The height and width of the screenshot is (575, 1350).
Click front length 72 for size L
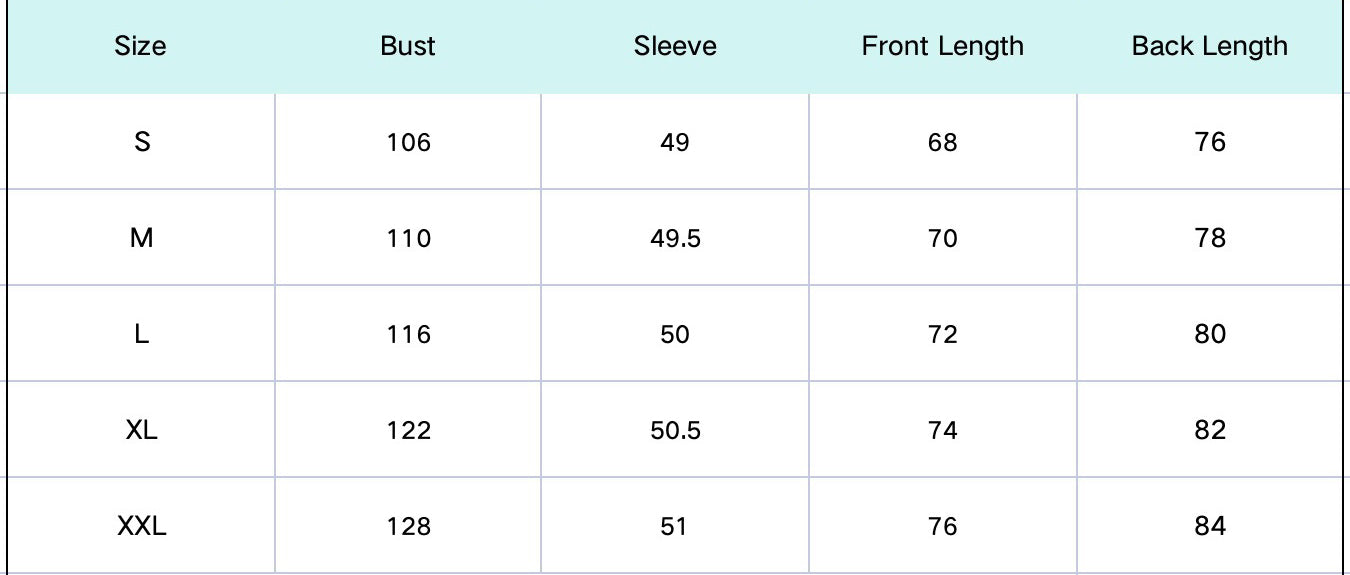click(942, 335)
